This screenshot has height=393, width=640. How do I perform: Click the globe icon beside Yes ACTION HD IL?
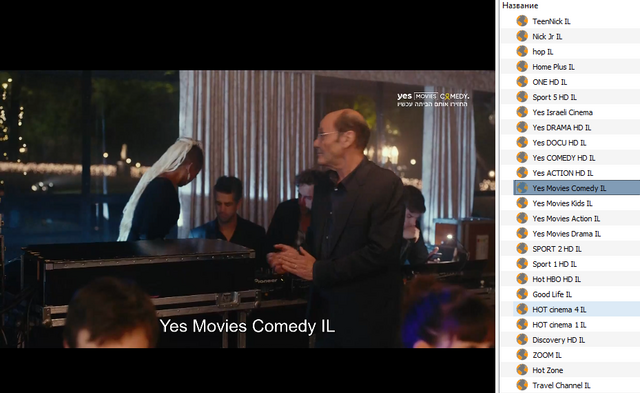[522, 173]
